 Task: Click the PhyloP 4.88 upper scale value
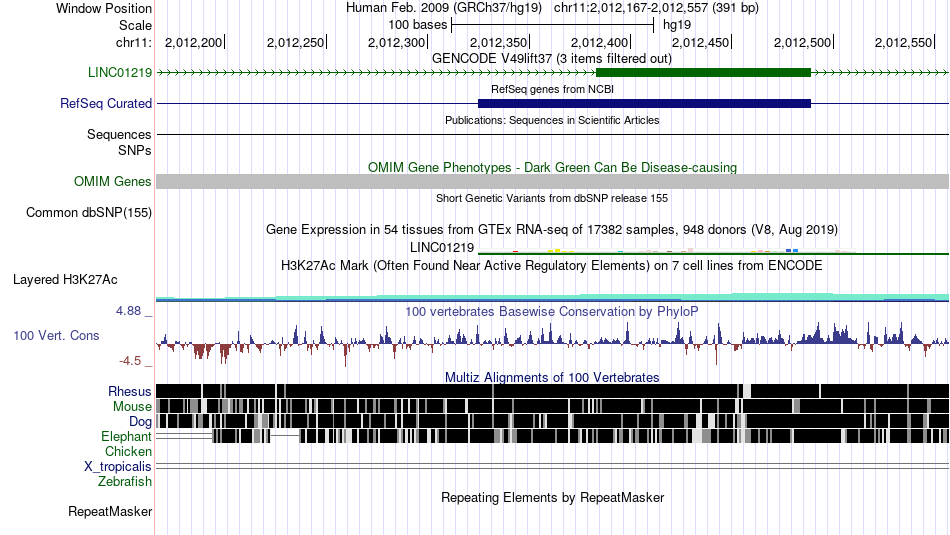128,311
